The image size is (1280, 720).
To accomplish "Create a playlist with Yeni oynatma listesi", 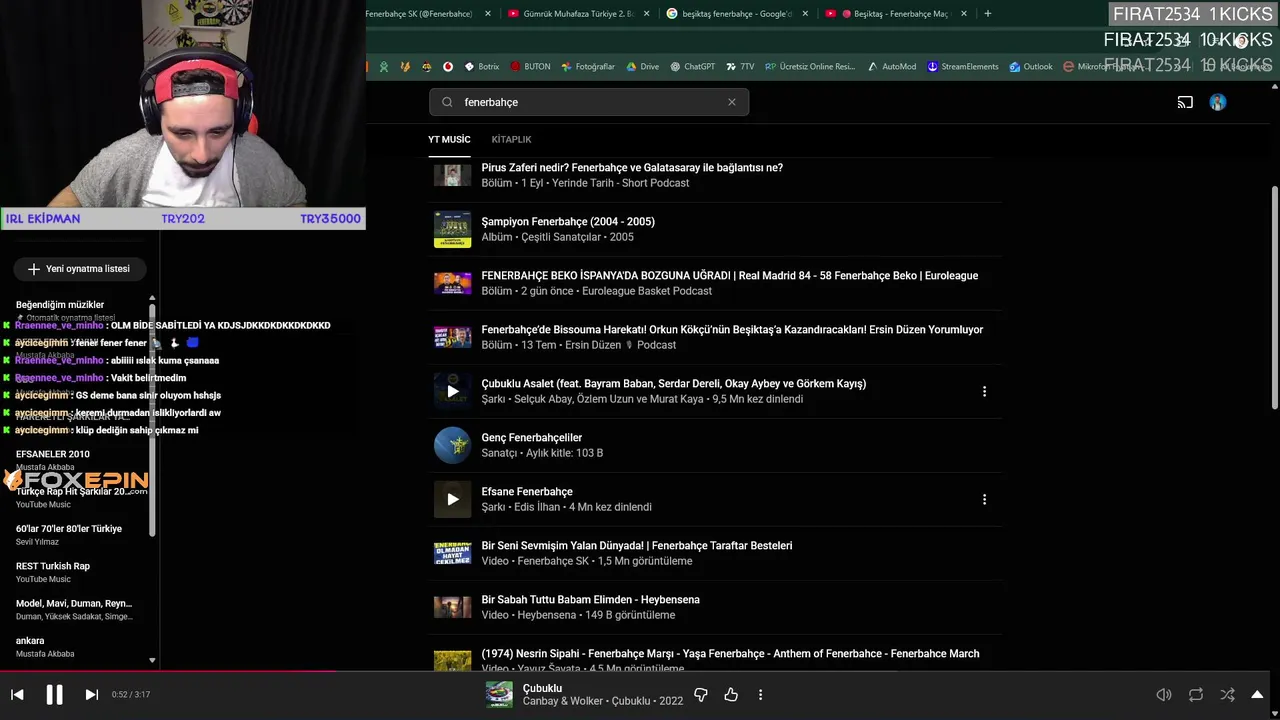I will click(x=79, y=269).
